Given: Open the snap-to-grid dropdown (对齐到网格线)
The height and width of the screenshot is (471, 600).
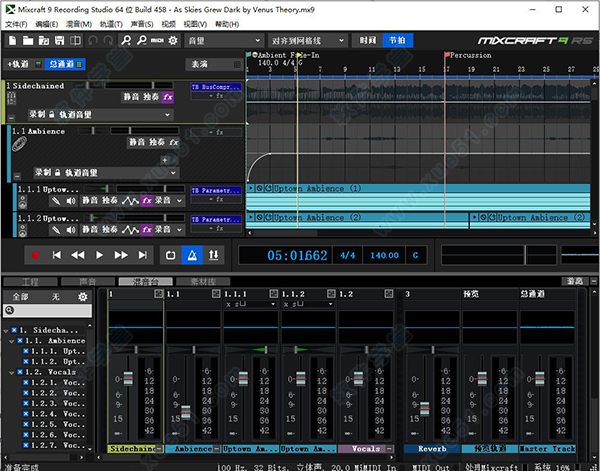Looking at the screenshot, I should (x=307, y=40).
